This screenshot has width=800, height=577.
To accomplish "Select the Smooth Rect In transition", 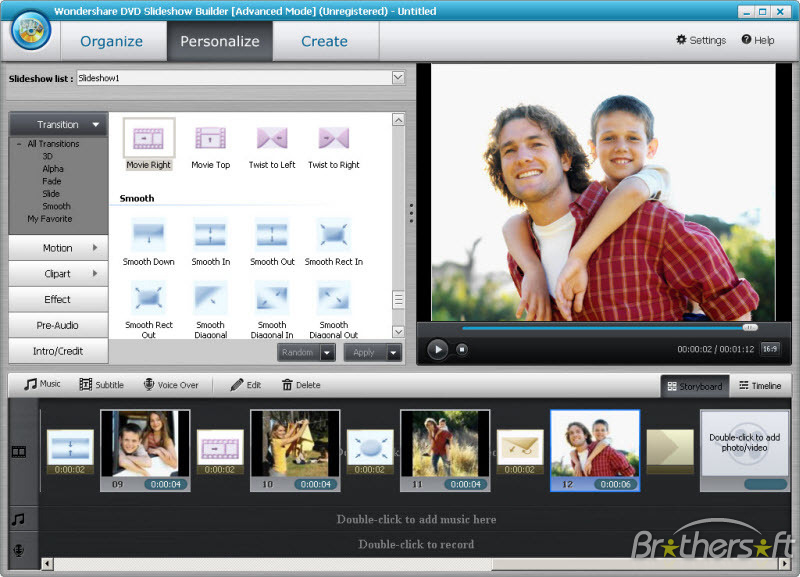I will pos(334,235).
